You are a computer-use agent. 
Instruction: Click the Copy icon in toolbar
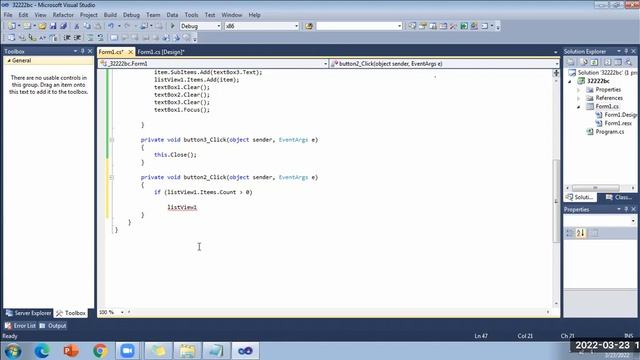click(87, 26)
